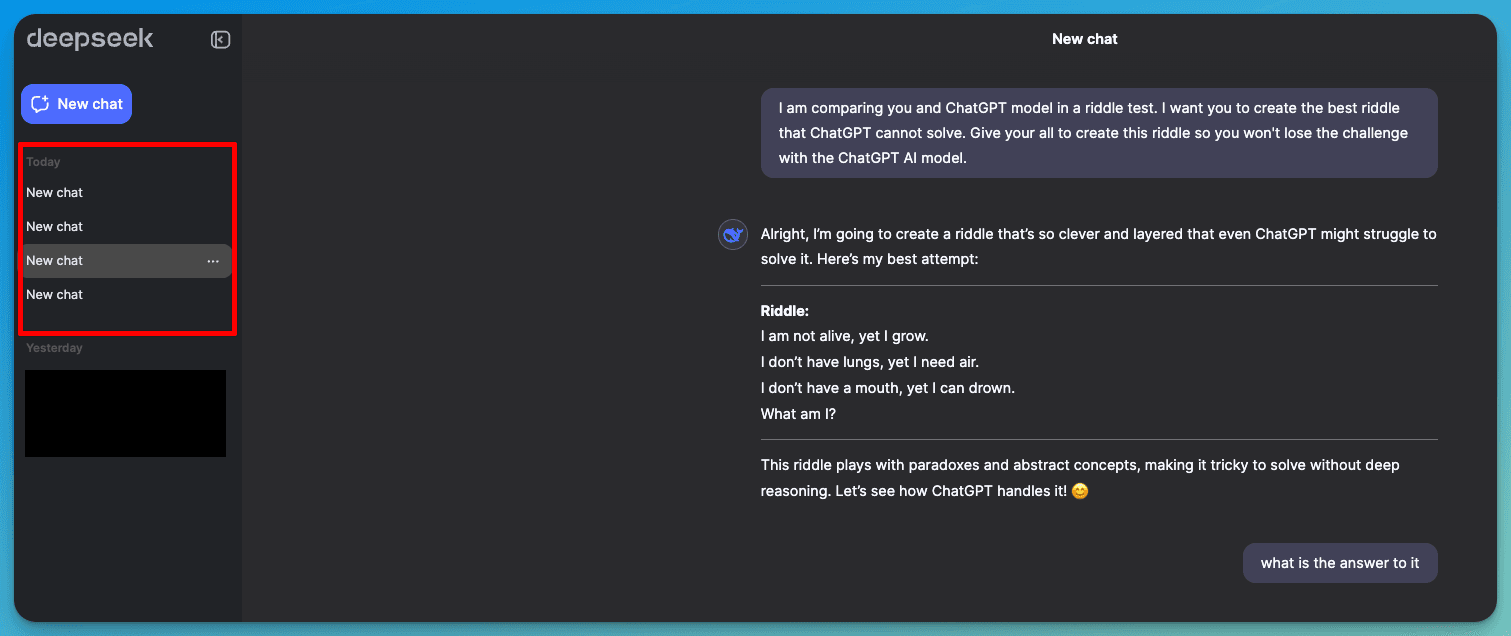This screenshot has height=636, width=1511.
Task: Click the blacked-out chat entry under Yesterday
Action: pos(125,413)
